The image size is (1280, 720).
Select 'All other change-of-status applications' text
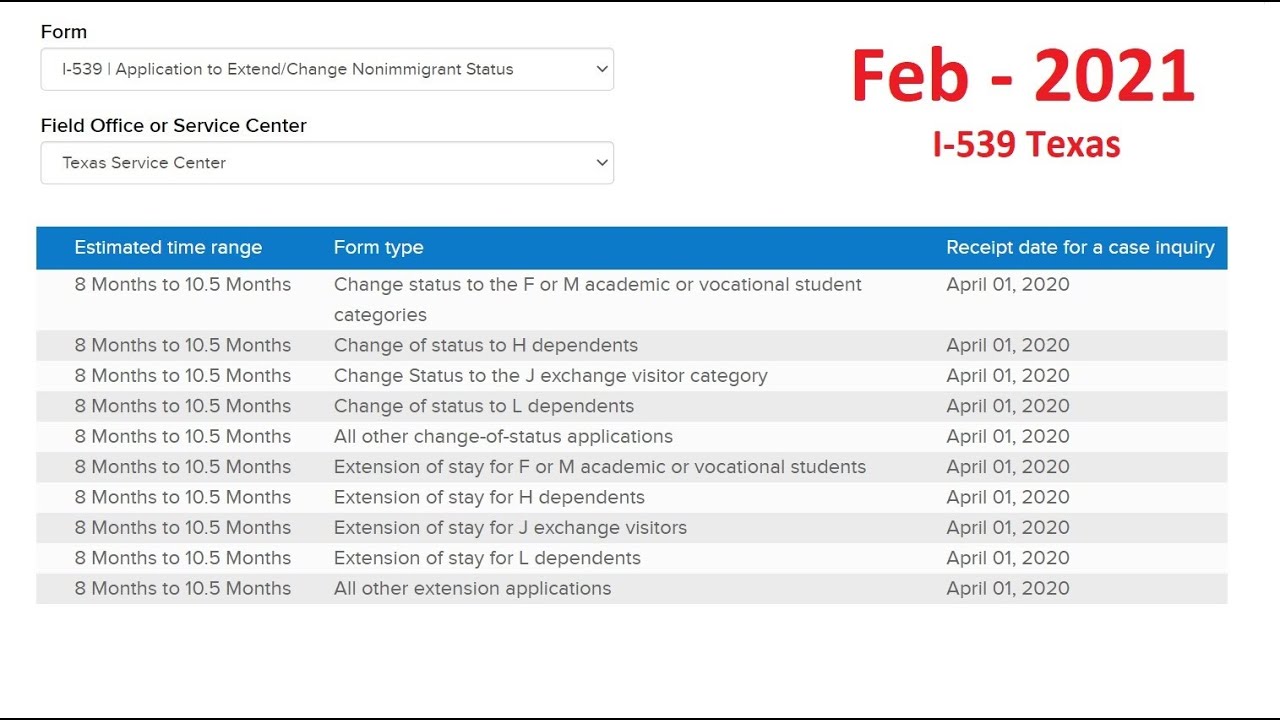[x=503, y=436]
